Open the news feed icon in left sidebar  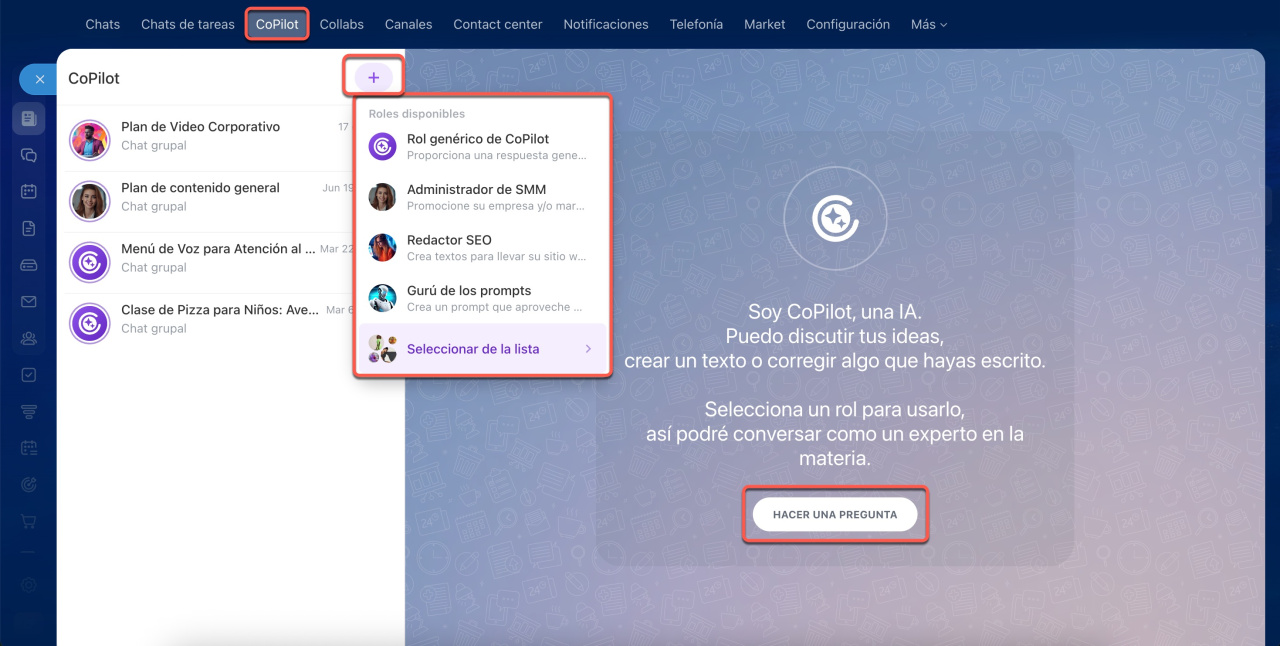tap(29, 119)
